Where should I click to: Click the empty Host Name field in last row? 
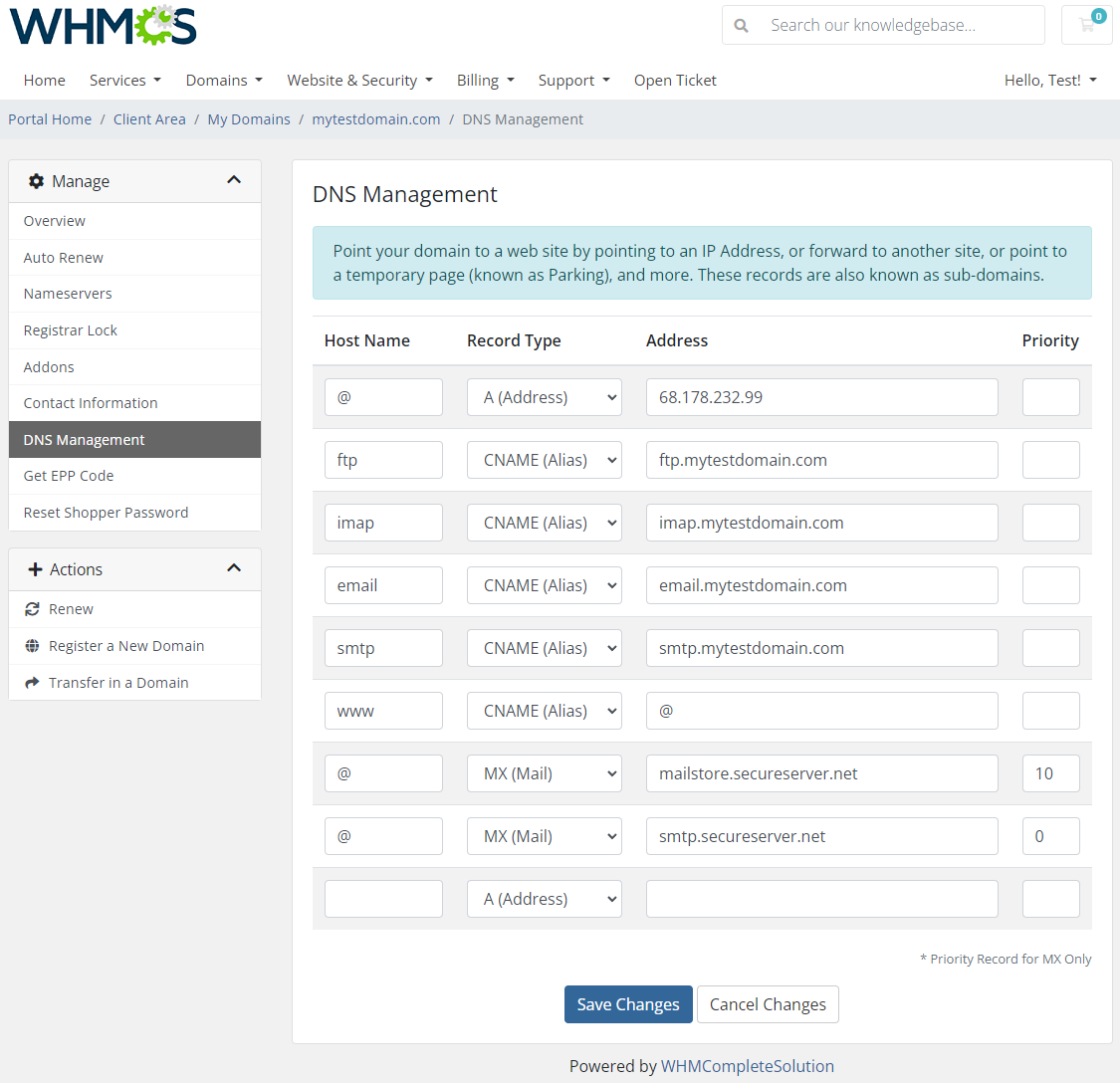[x=383, y=898]
